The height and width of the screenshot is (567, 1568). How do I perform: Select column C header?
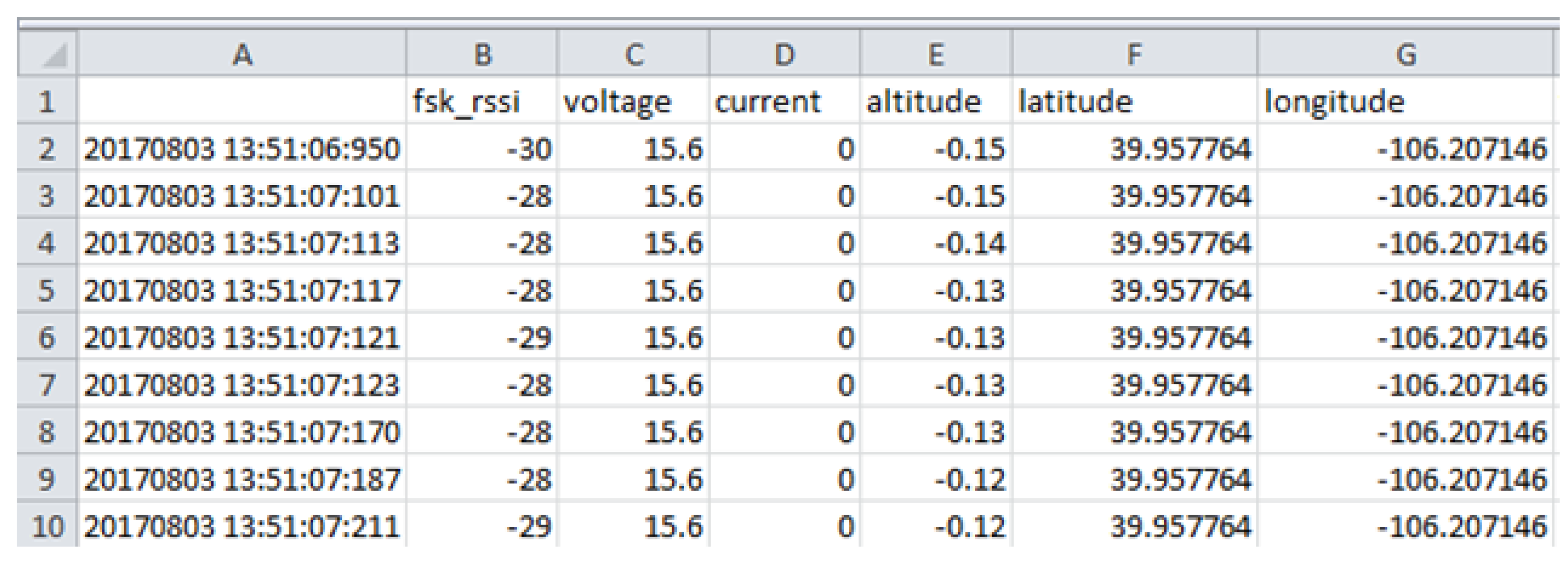634,53
